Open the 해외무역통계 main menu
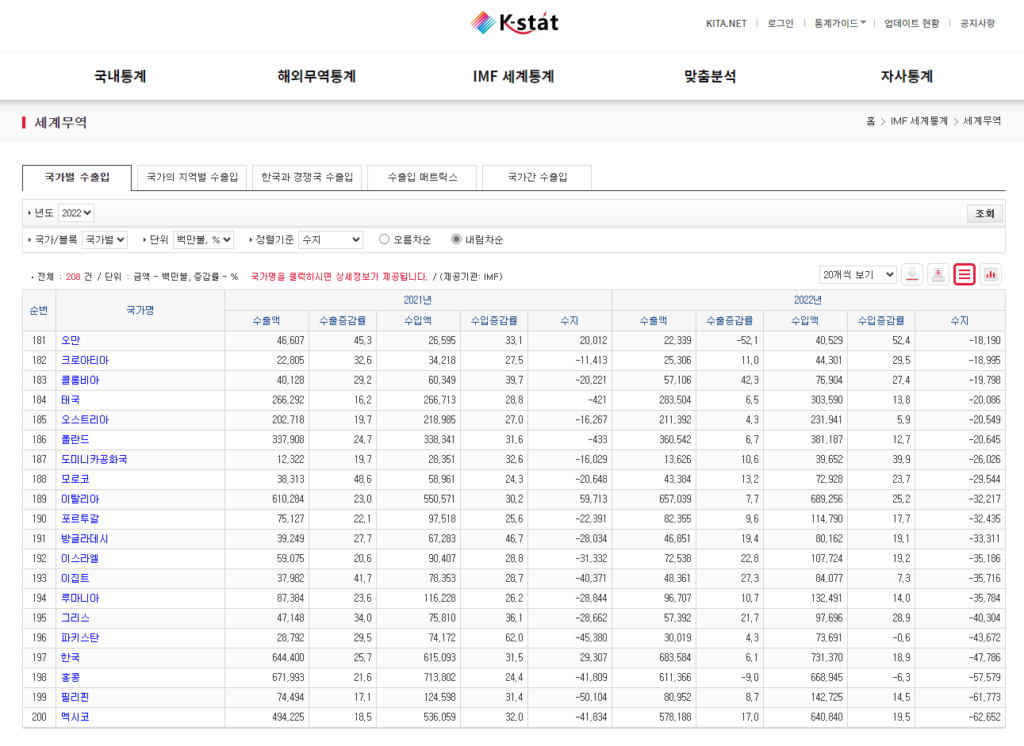 pos(317,76)
